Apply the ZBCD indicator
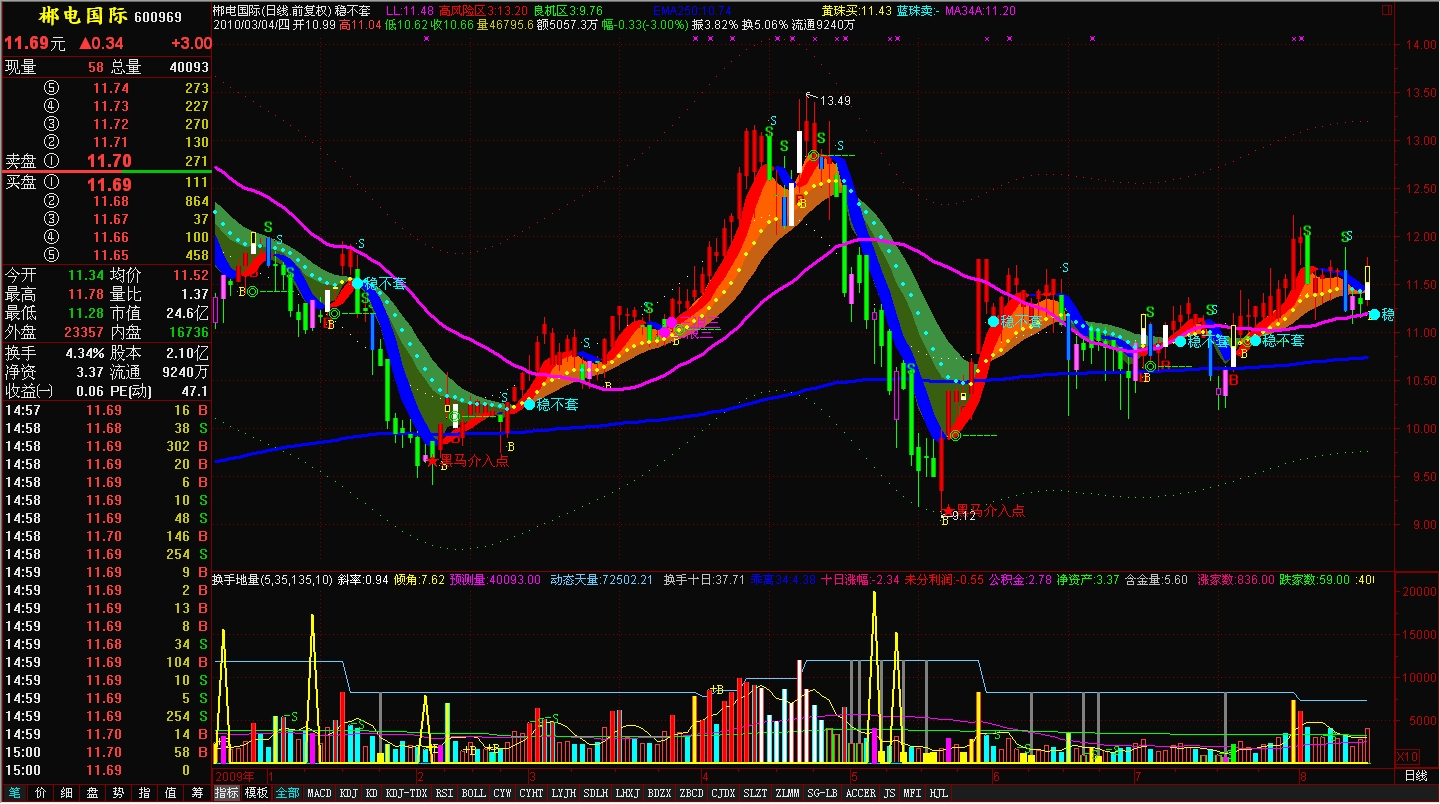Image resolution: width=1440 pixels, height=804 pixels. [x=691, y=793]
